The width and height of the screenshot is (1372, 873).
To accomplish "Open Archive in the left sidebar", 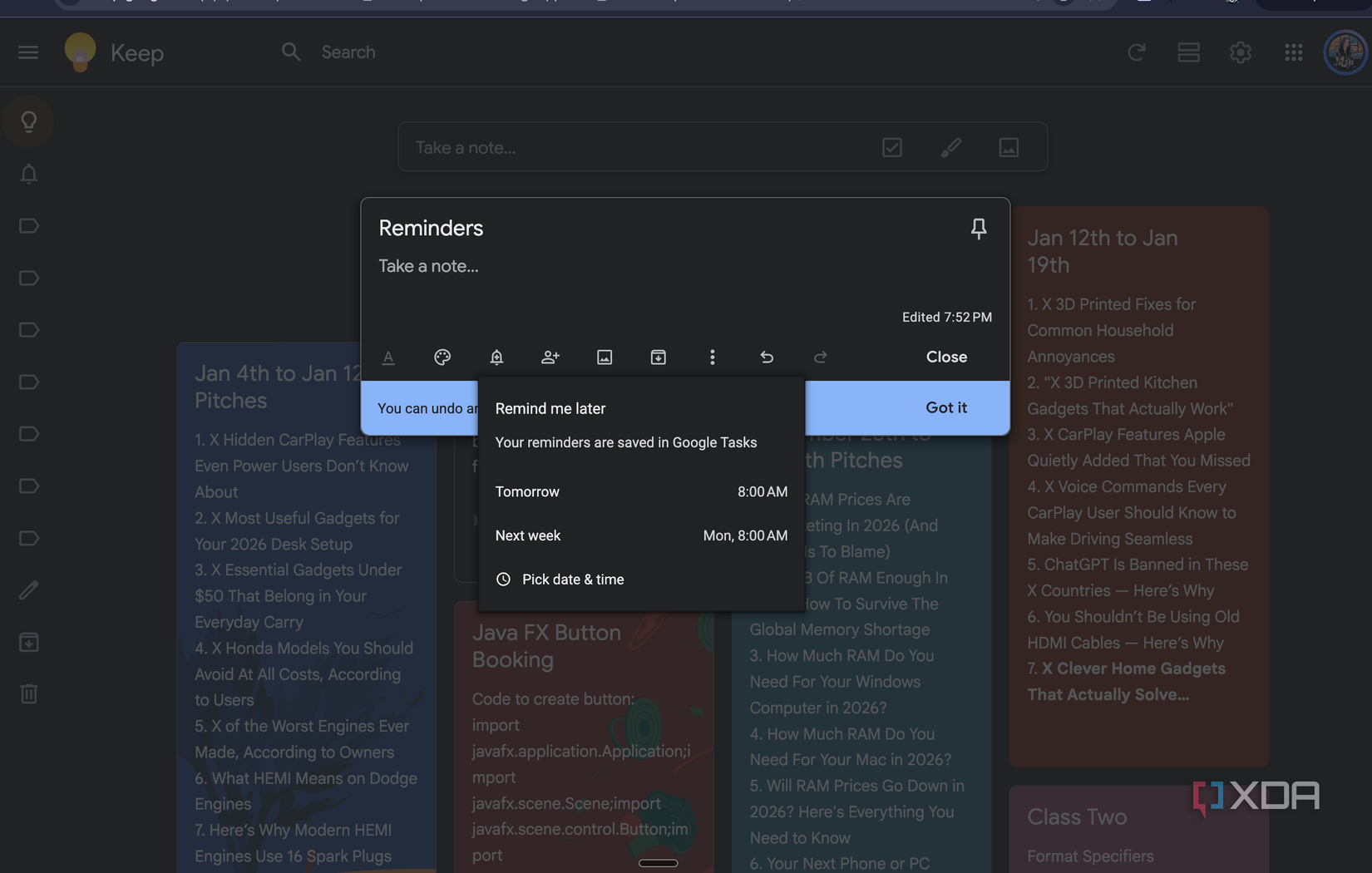I will (x=29, y=642).
